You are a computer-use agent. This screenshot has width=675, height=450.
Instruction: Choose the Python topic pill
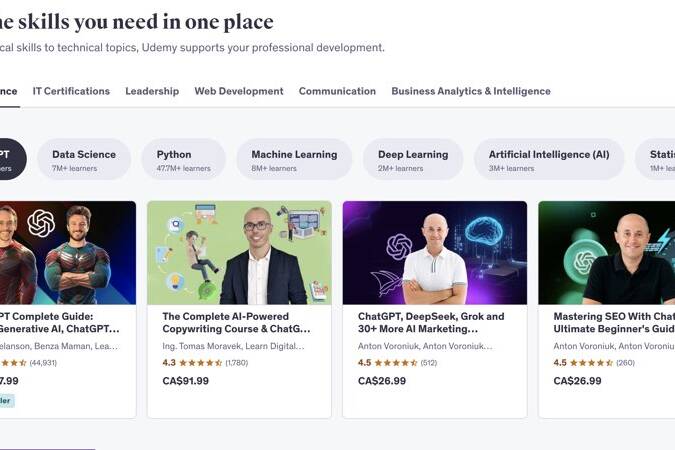(x=183, y=159)
